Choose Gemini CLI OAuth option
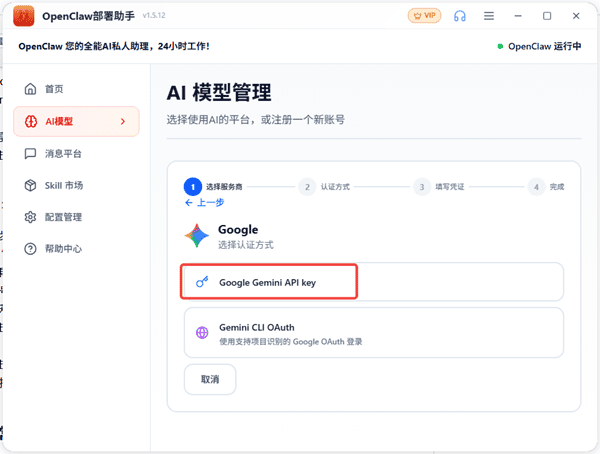The height and width of the screenshot is (454, 600). pyautogui.click(x=373, y=333)
